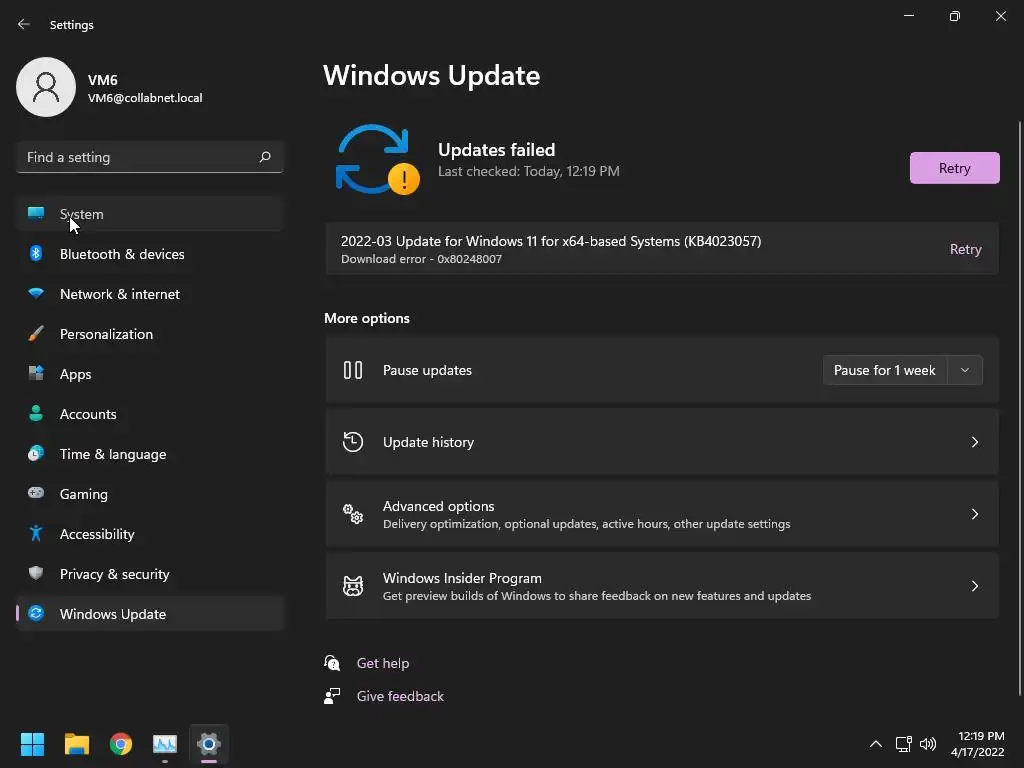Open Accessibility settings
Screen dimensions: 1024x768
tap(150, 534)
